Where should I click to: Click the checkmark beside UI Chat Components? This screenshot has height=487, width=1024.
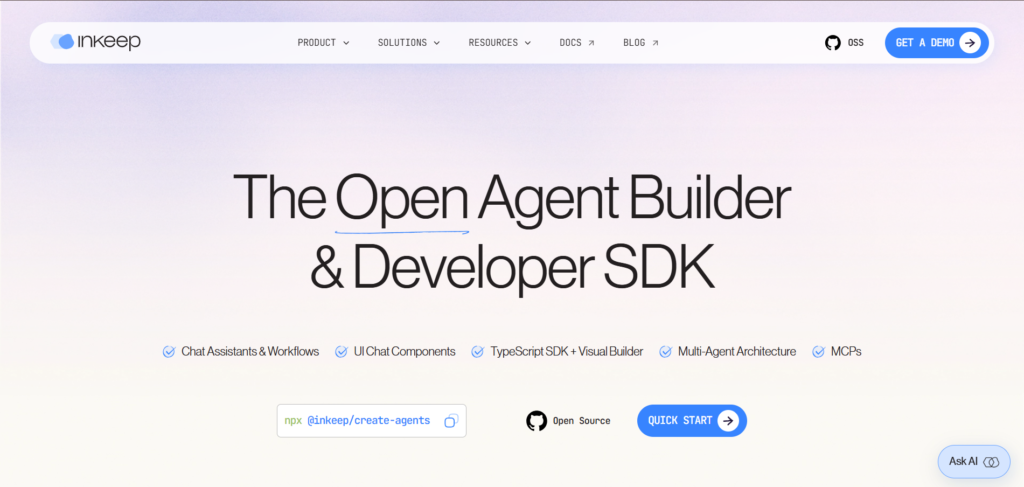click(x=342, y=352)
